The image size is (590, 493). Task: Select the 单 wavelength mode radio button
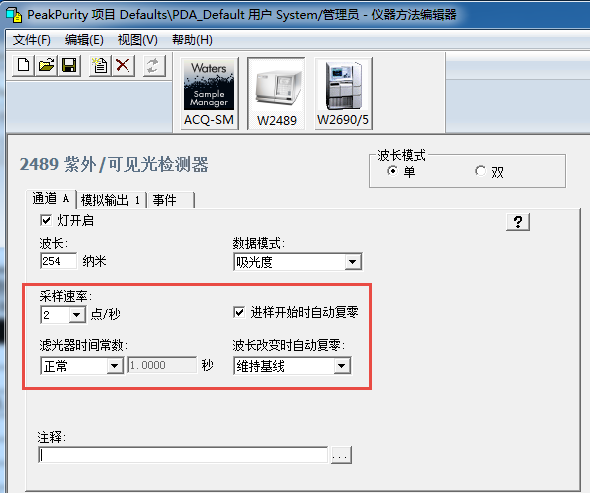coord(392,172)
